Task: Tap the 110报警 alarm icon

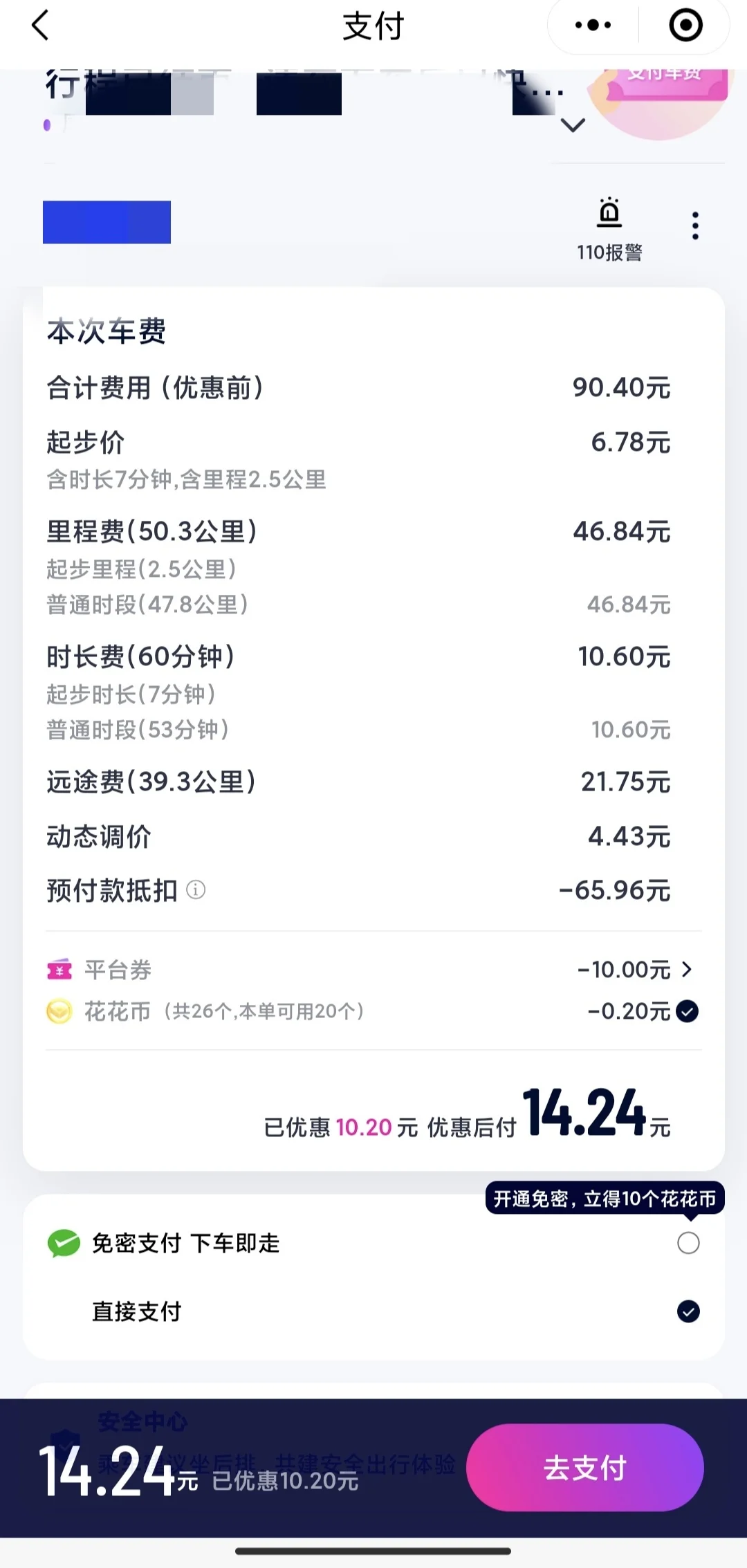Action: click(x=609, y=212)
